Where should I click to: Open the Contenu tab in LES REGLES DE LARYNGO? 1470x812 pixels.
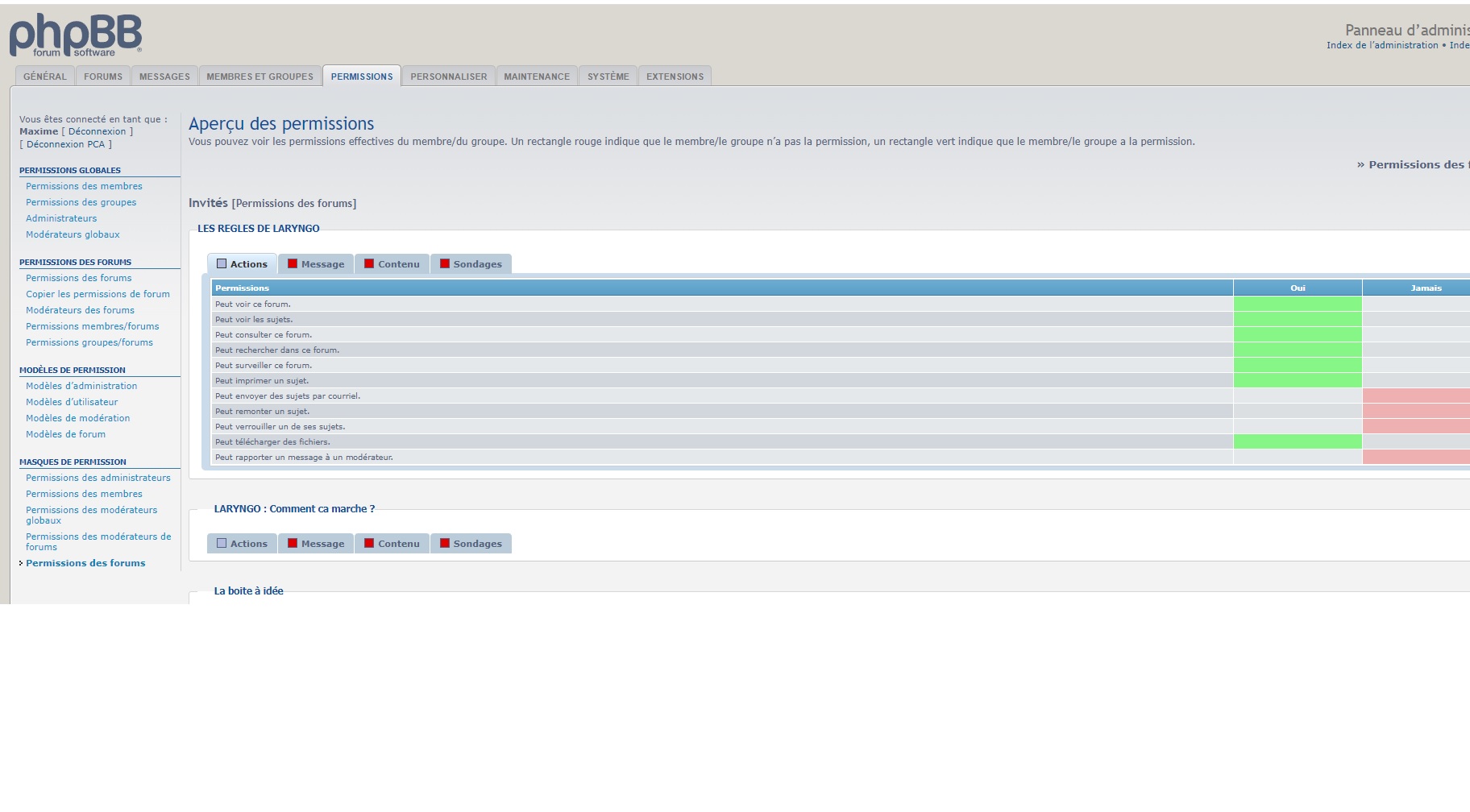point(392,264)
